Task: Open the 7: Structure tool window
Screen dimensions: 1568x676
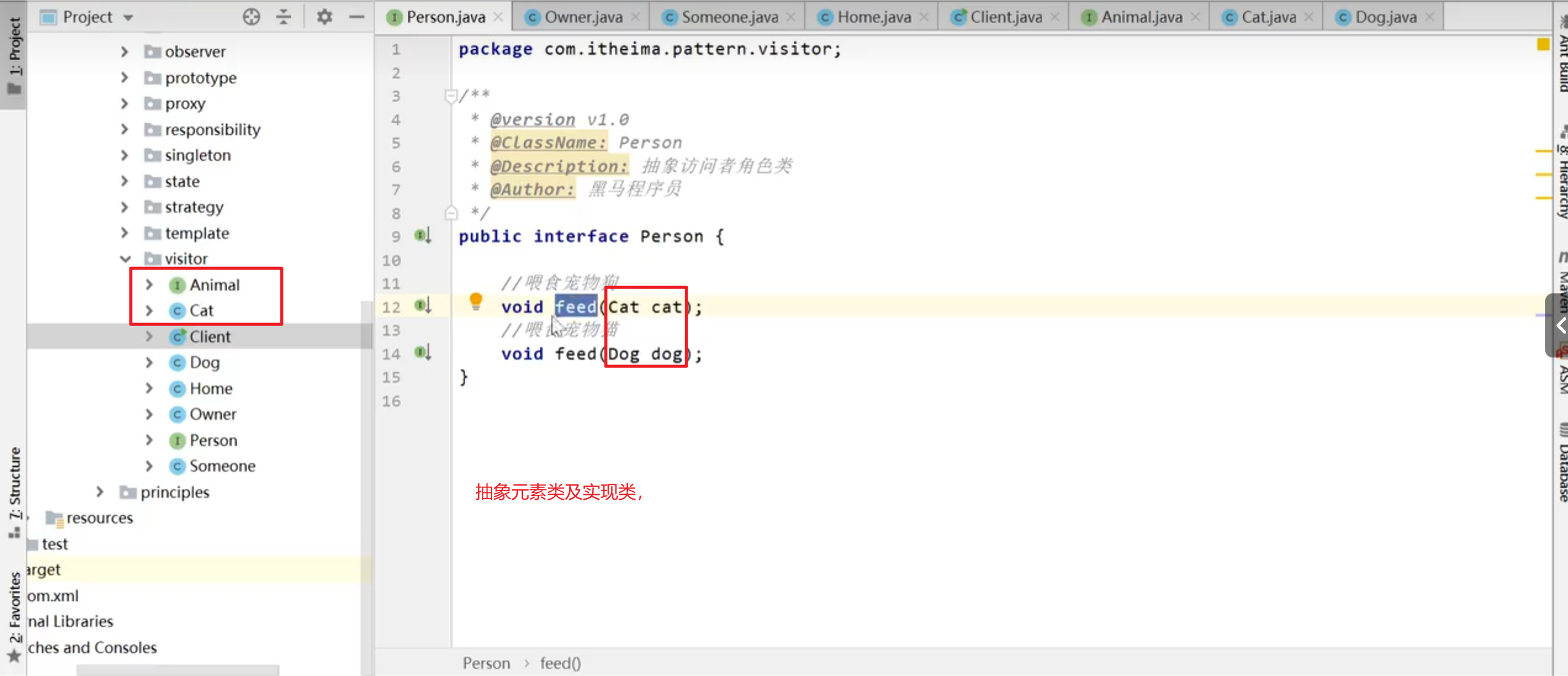Action: [14, 492]
